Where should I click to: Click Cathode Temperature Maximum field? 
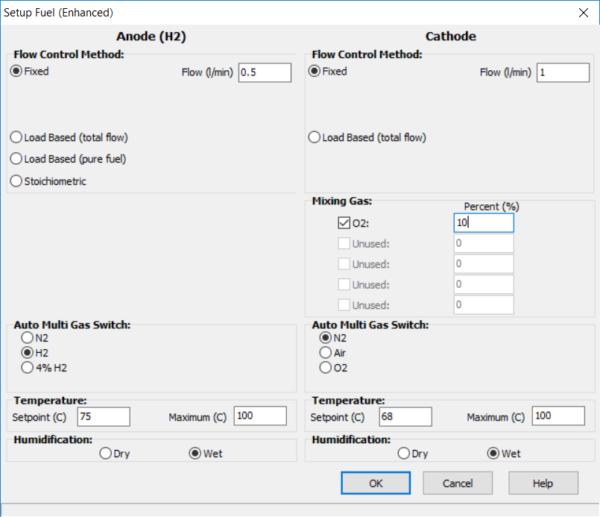click(x=558, y=416)
